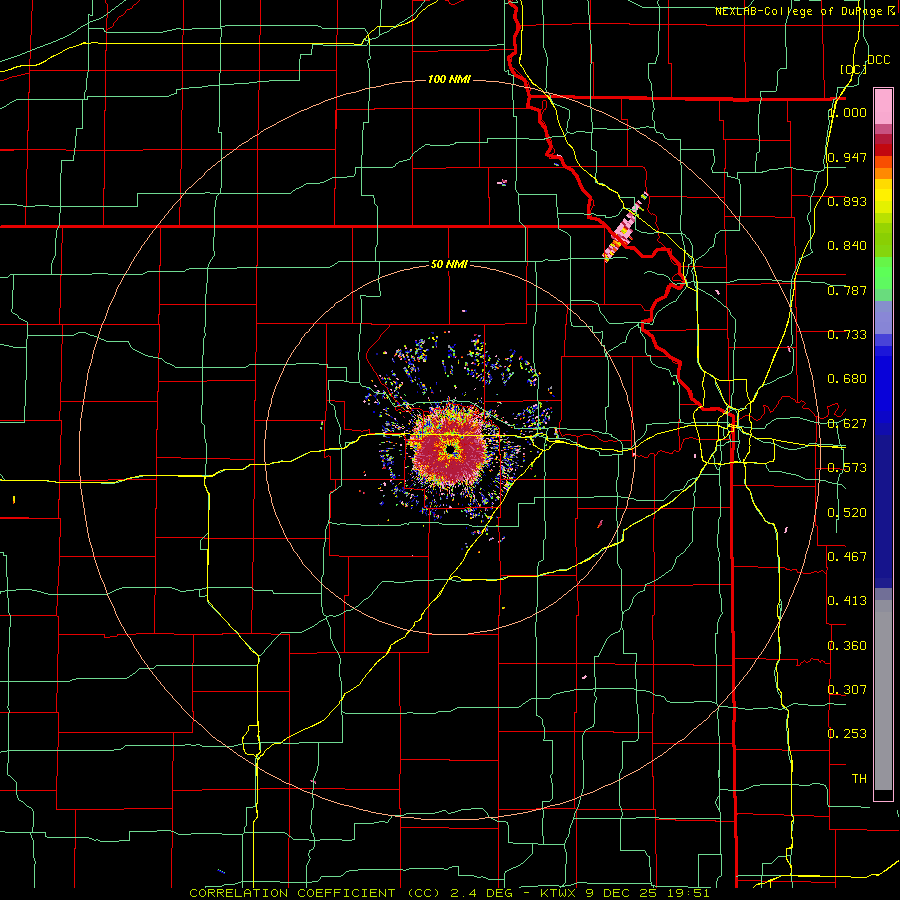Screen dimensions: 900x900
Task: Click the 0.253 color scale value
Action: point(847,734)
